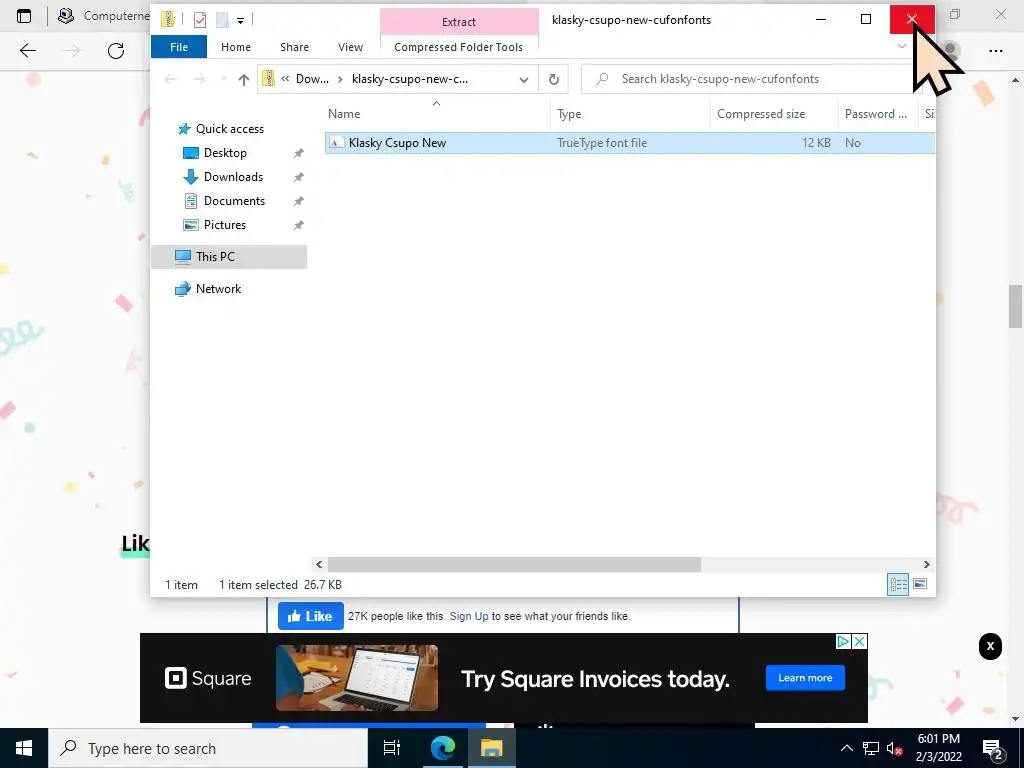Click the muted volume tray icon
The width and height of the screenshot is (1024, 768).
tap(894, 748)
